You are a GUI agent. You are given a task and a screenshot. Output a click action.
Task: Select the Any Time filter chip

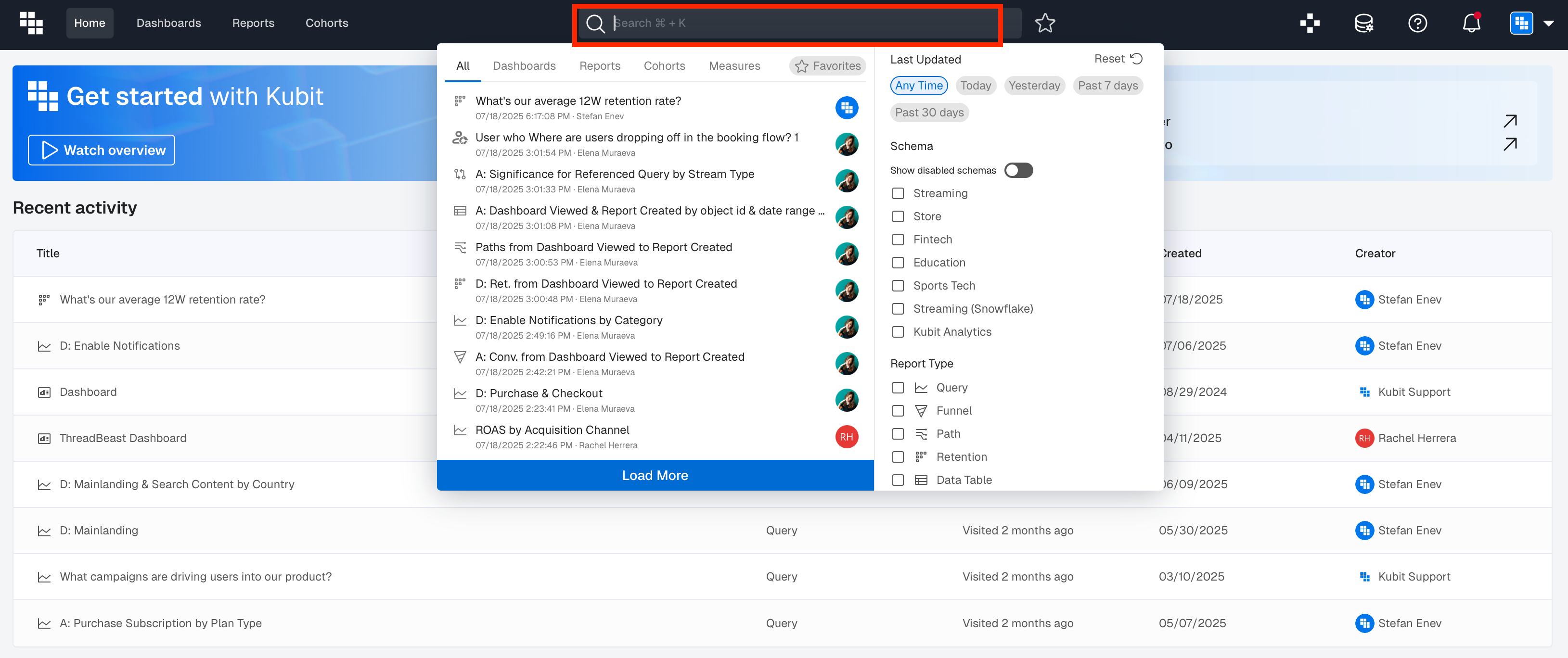pyautogui.click(x=919, y=86)
